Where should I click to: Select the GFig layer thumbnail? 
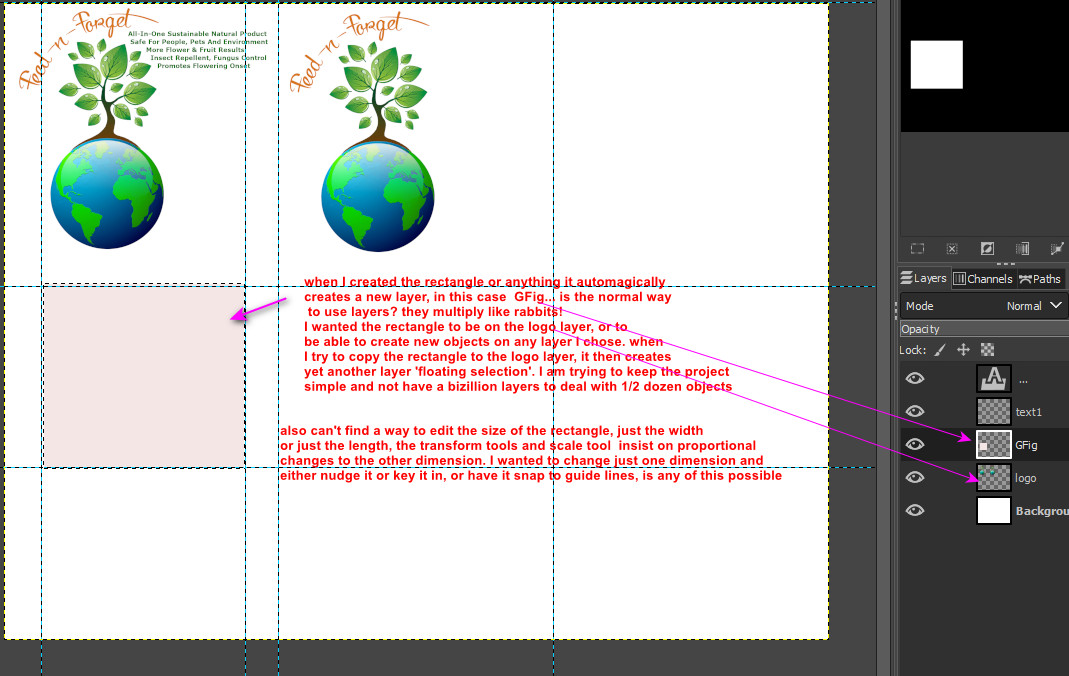coord(993,444)
